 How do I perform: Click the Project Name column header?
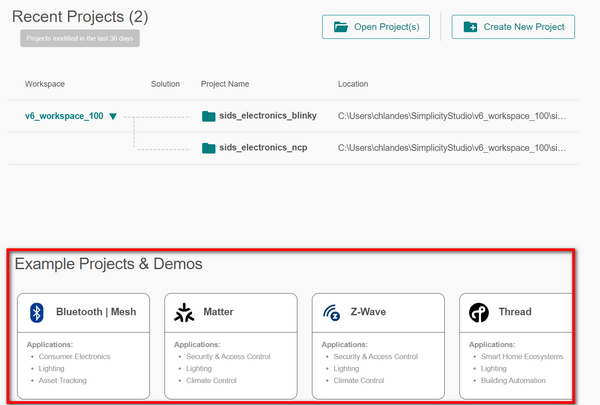coord(225,84)
